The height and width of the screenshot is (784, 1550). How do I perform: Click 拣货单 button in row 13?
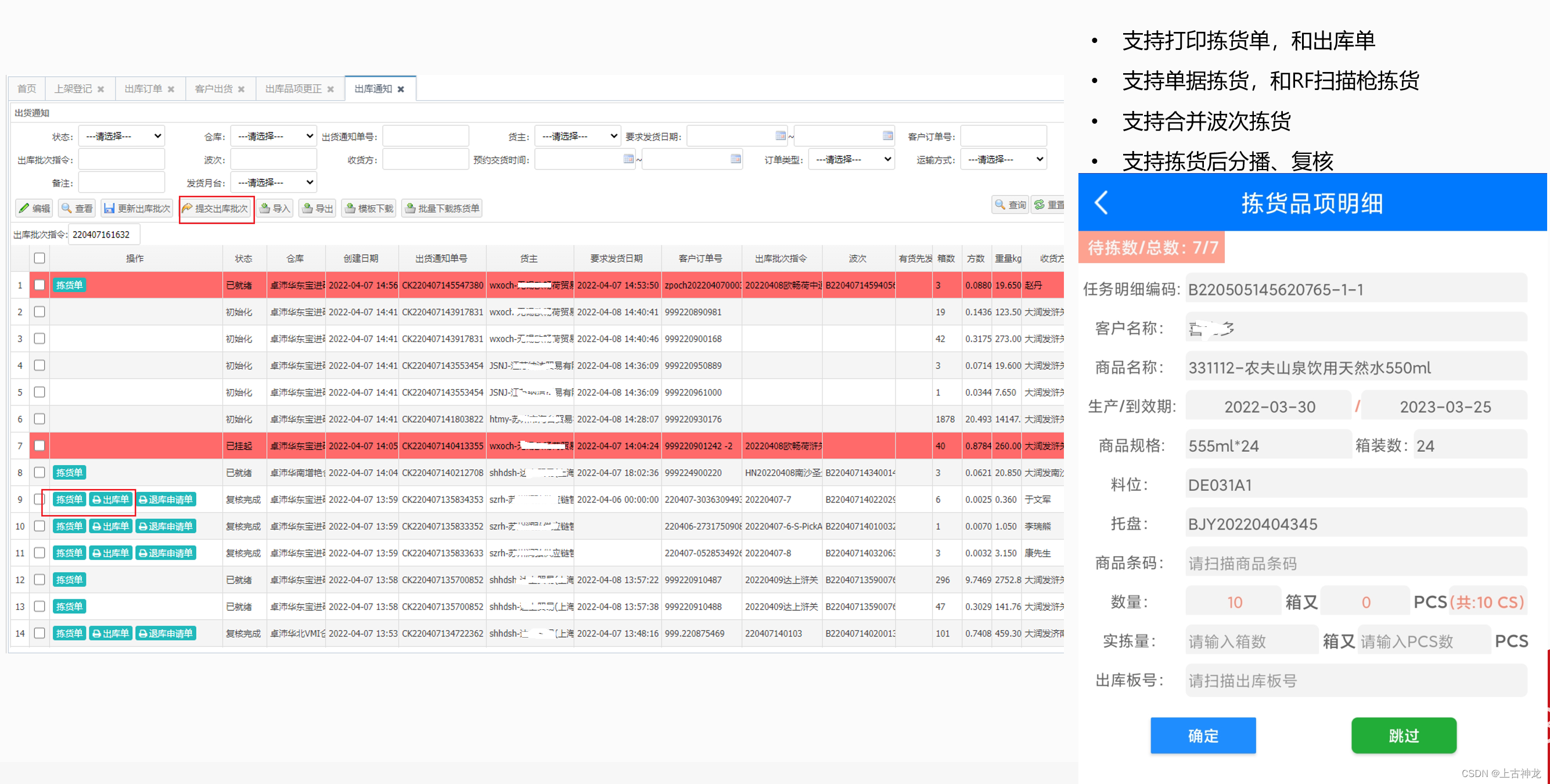[x=69, y=606]
